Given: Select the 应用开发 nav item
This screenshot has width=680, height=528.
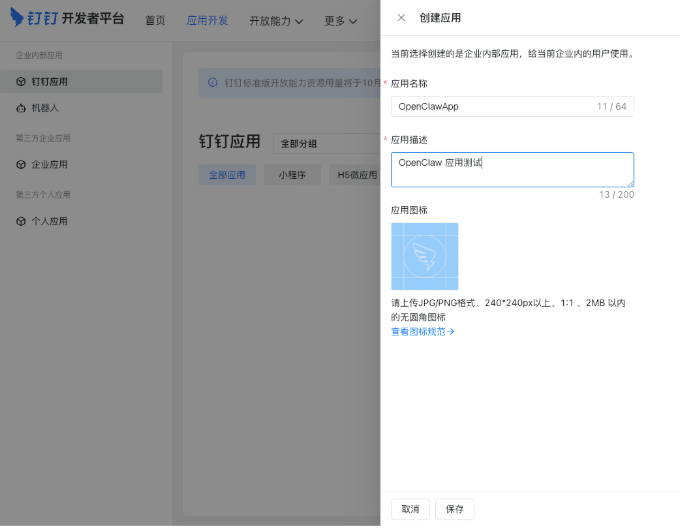Looking at the screenshot, I should tap(207, 20).
